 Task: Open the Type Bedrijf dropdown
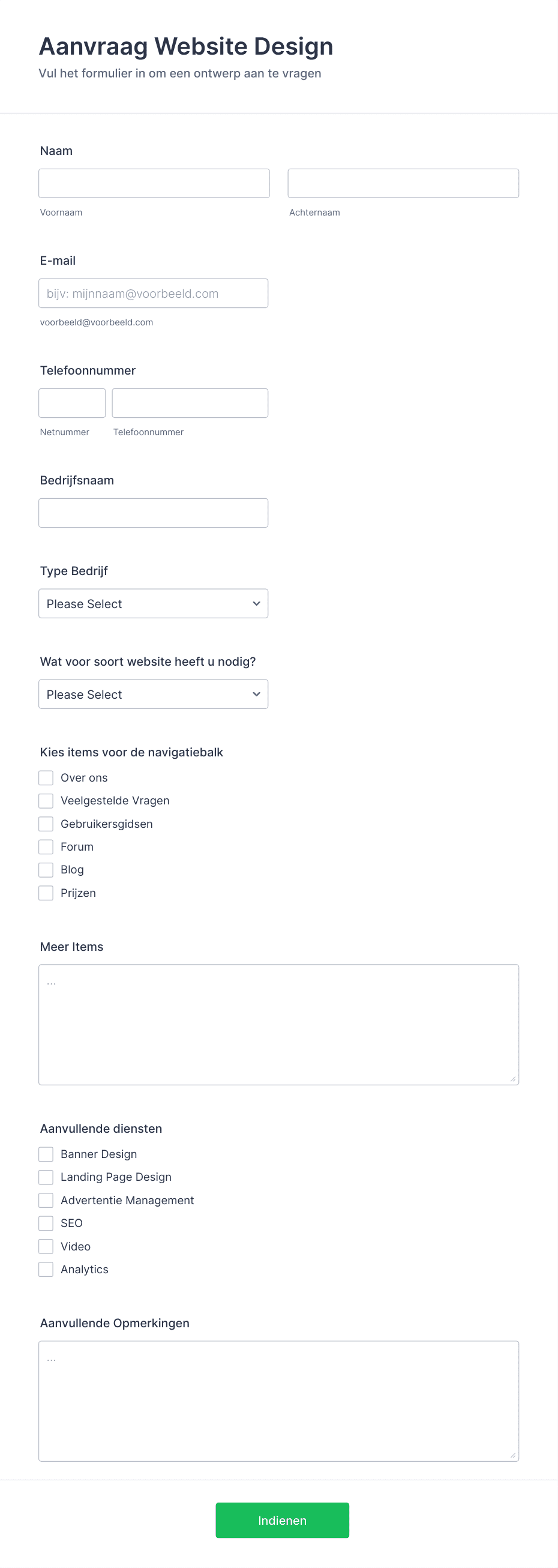coord(154,603)
